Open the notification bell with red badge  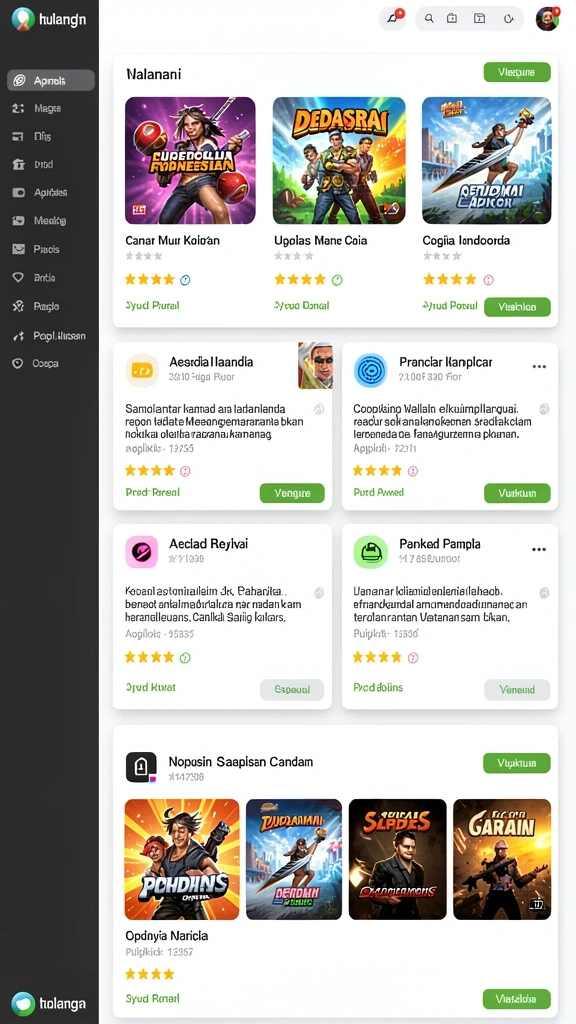(x=392, y=18)
